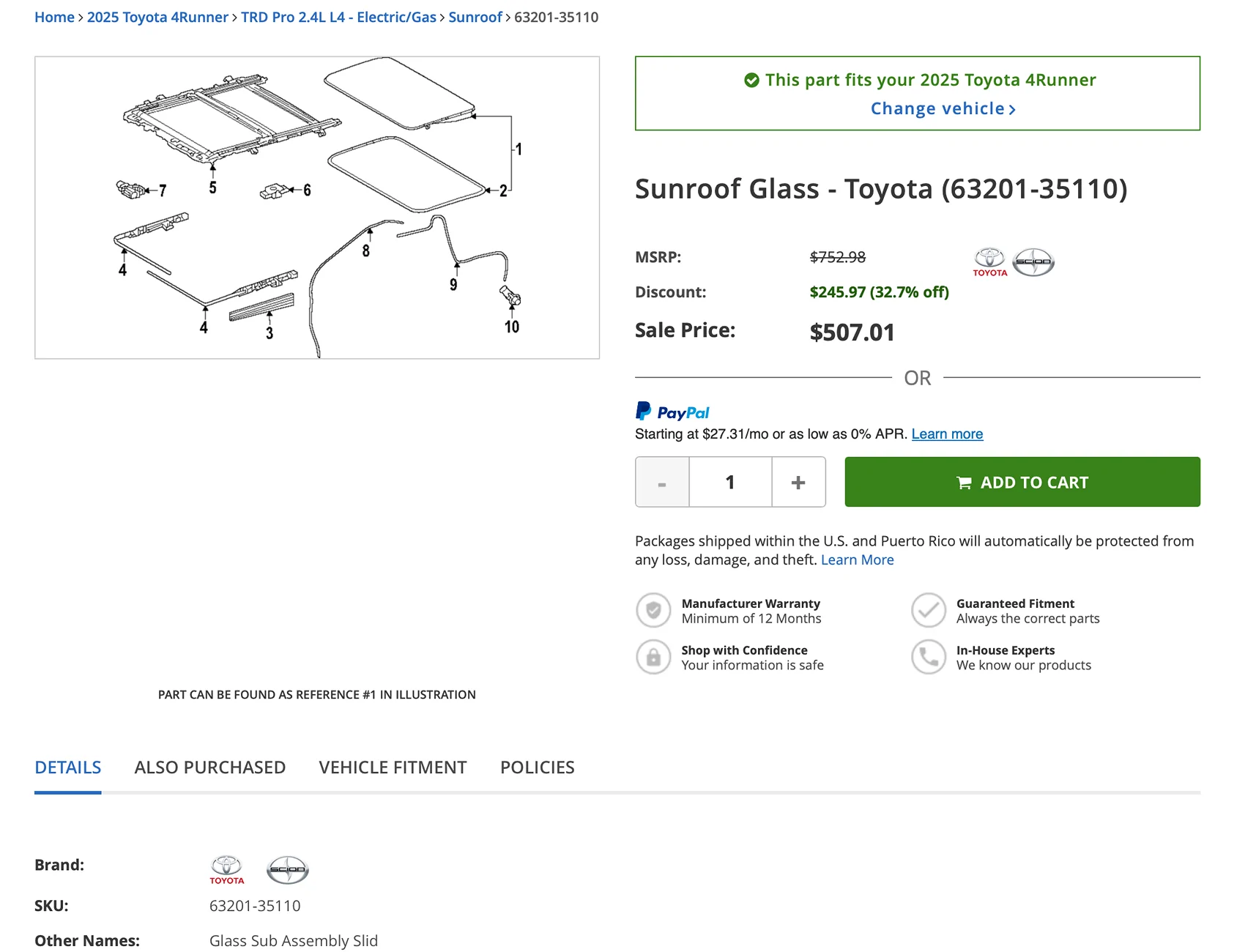Viewport: 1256px width, 952px height.
Task: Click the In-House Experts phone icon
Action: 929,657
